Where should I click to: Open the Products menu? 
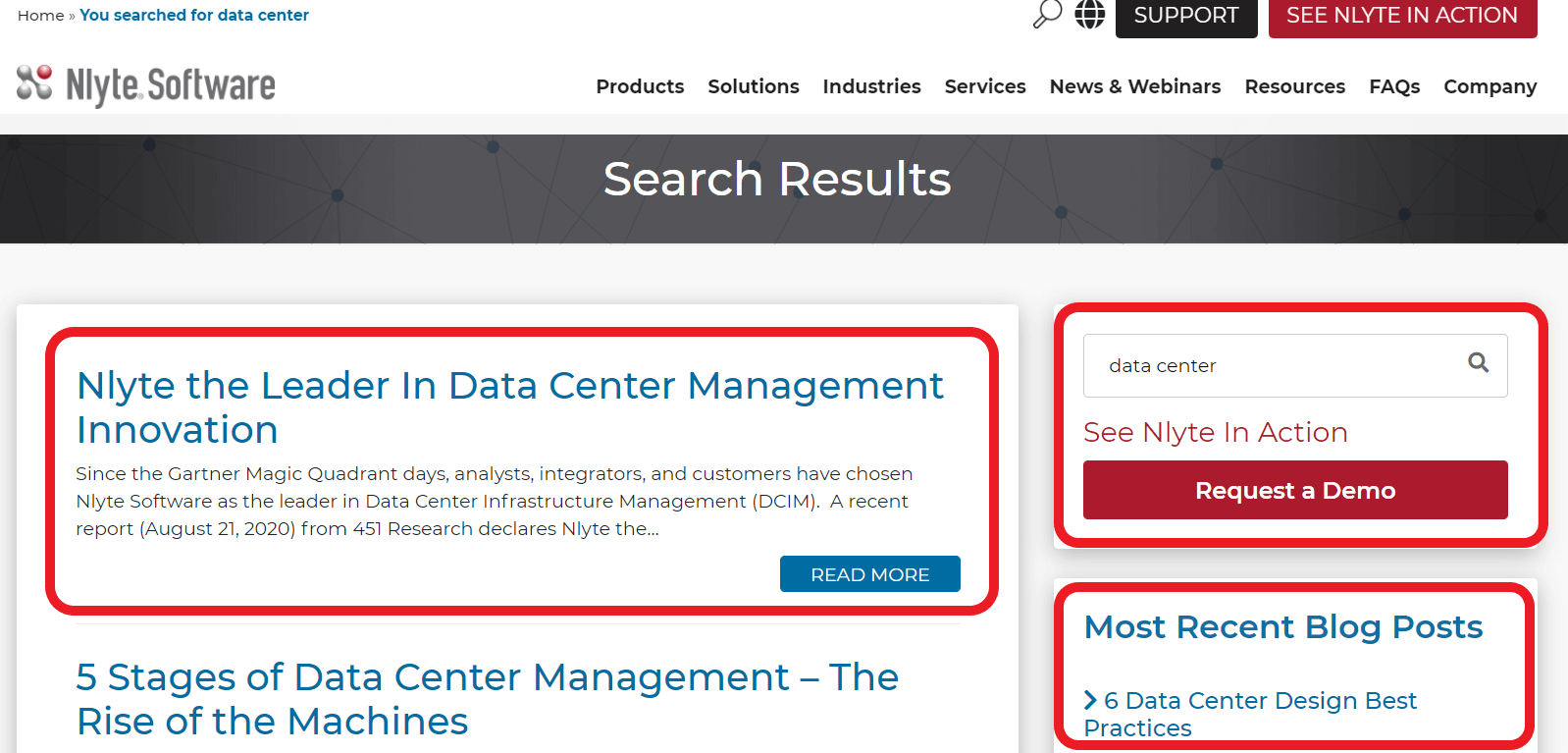[640, 86]
